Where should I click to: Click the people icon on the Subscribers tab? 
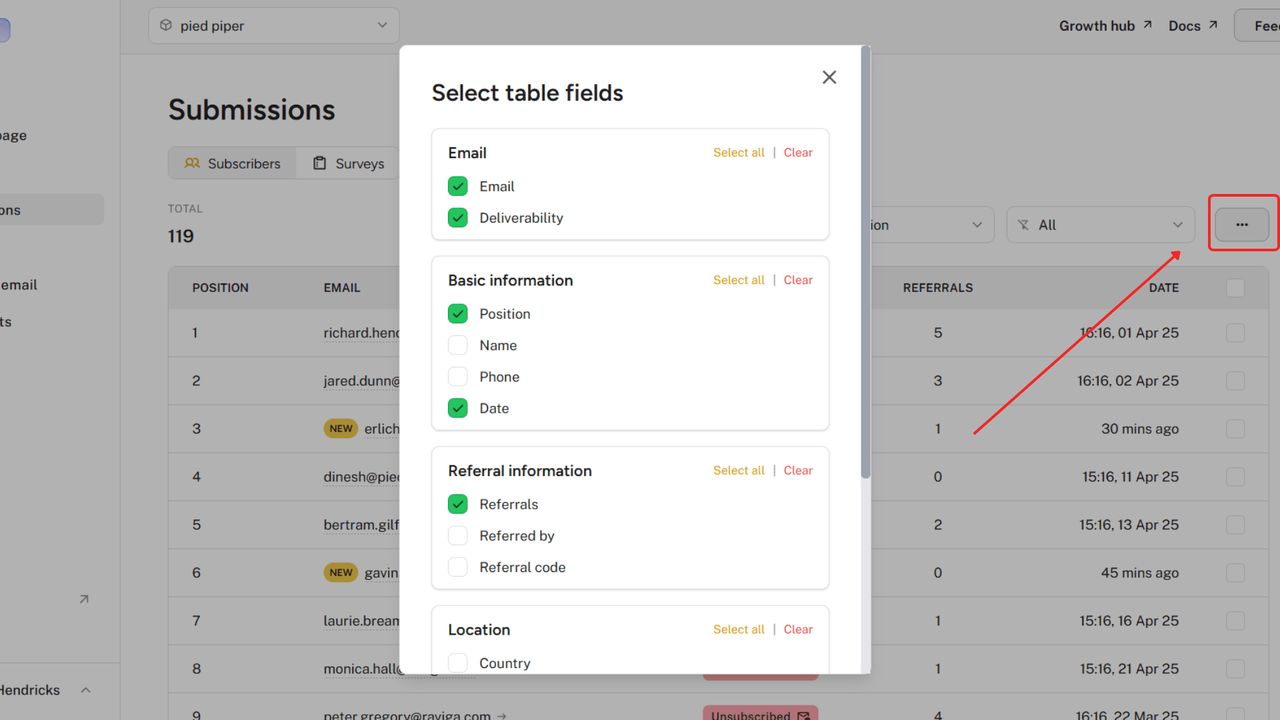pyautogui.click(x=192, y=163)
